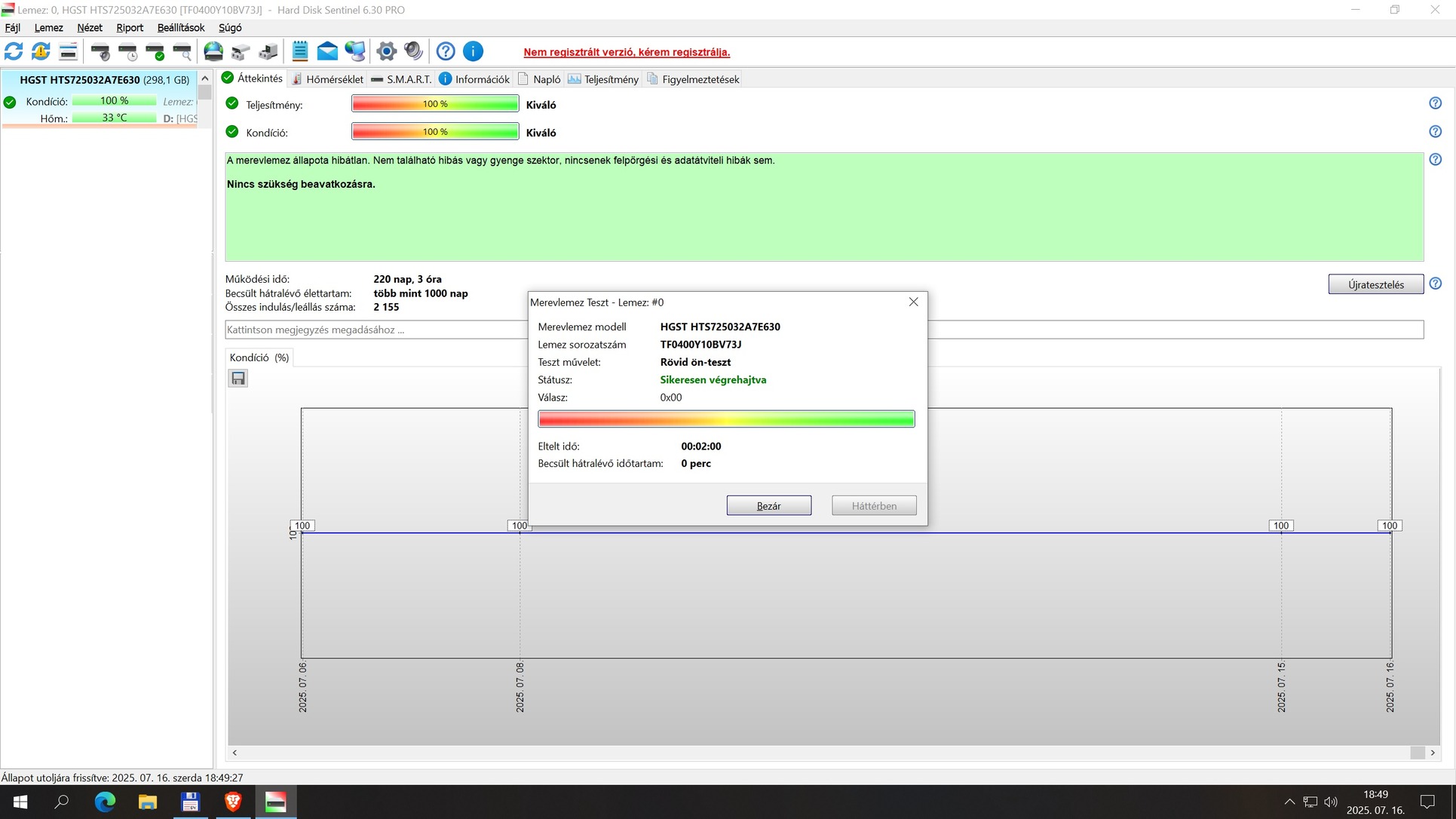Click the refresh with warning icon

(41, 51)
